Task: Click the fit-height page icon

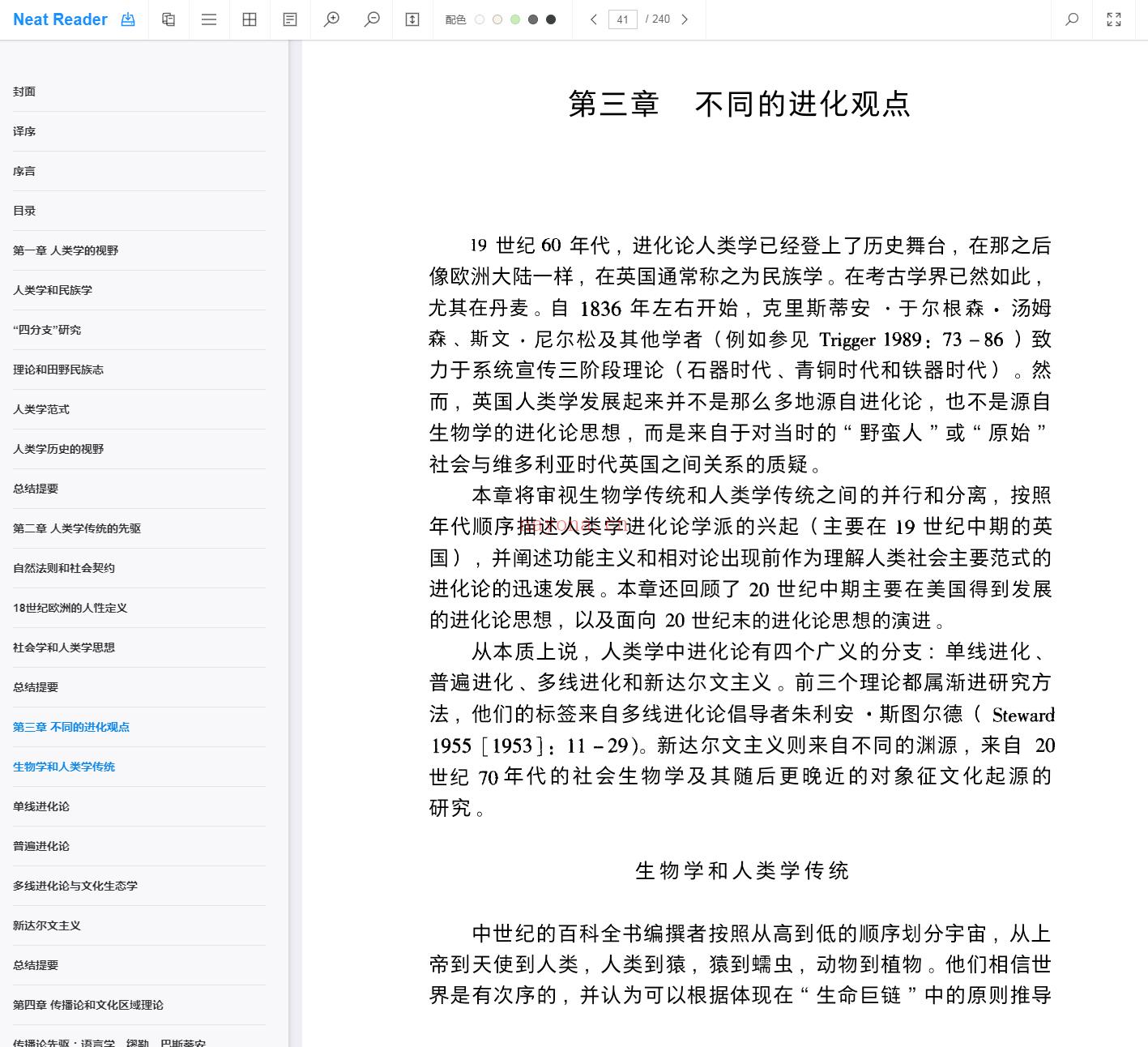Action: point(412,19)
